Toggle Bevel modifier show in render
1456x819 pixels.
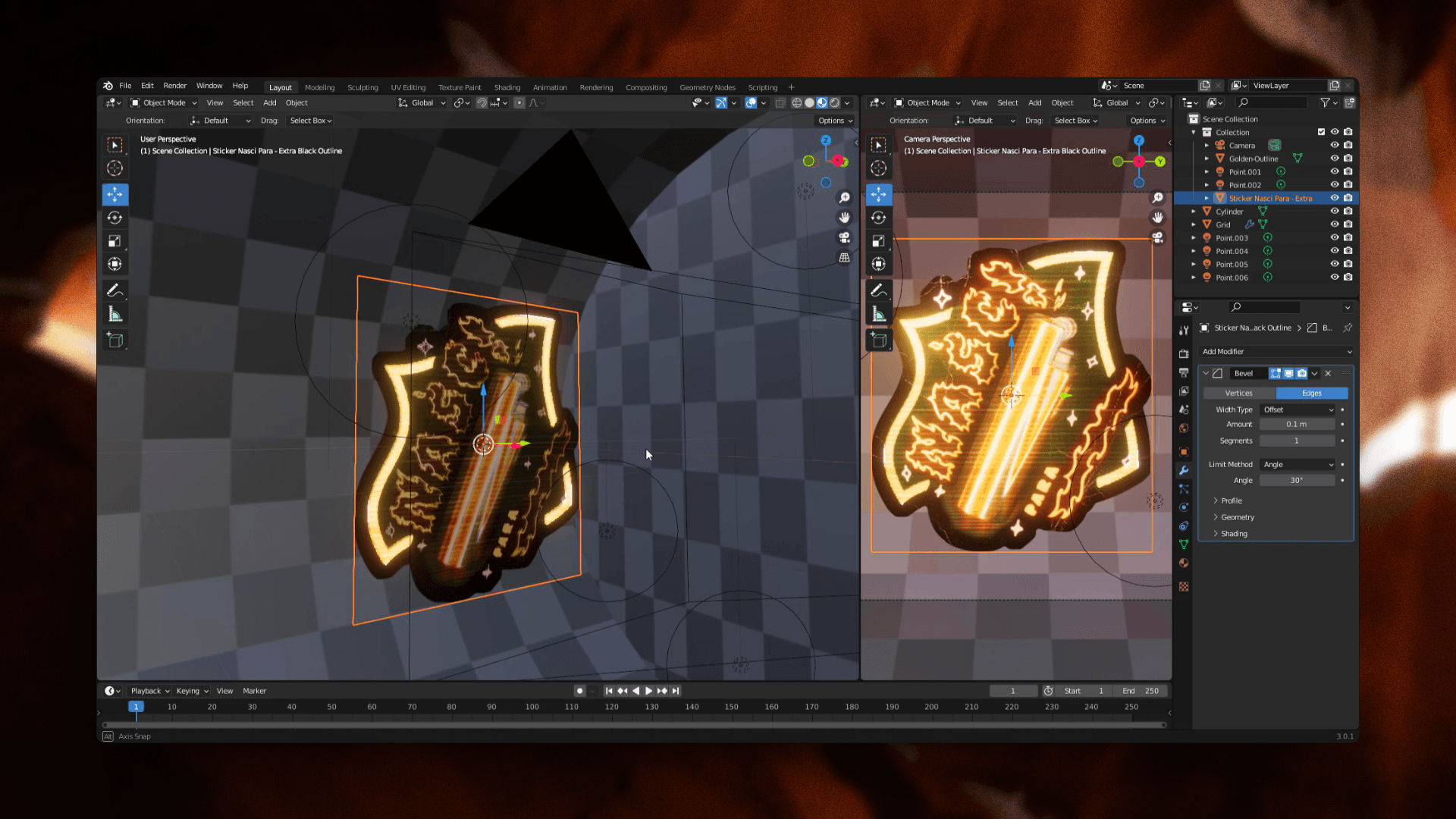click(x=1302, y=373)
